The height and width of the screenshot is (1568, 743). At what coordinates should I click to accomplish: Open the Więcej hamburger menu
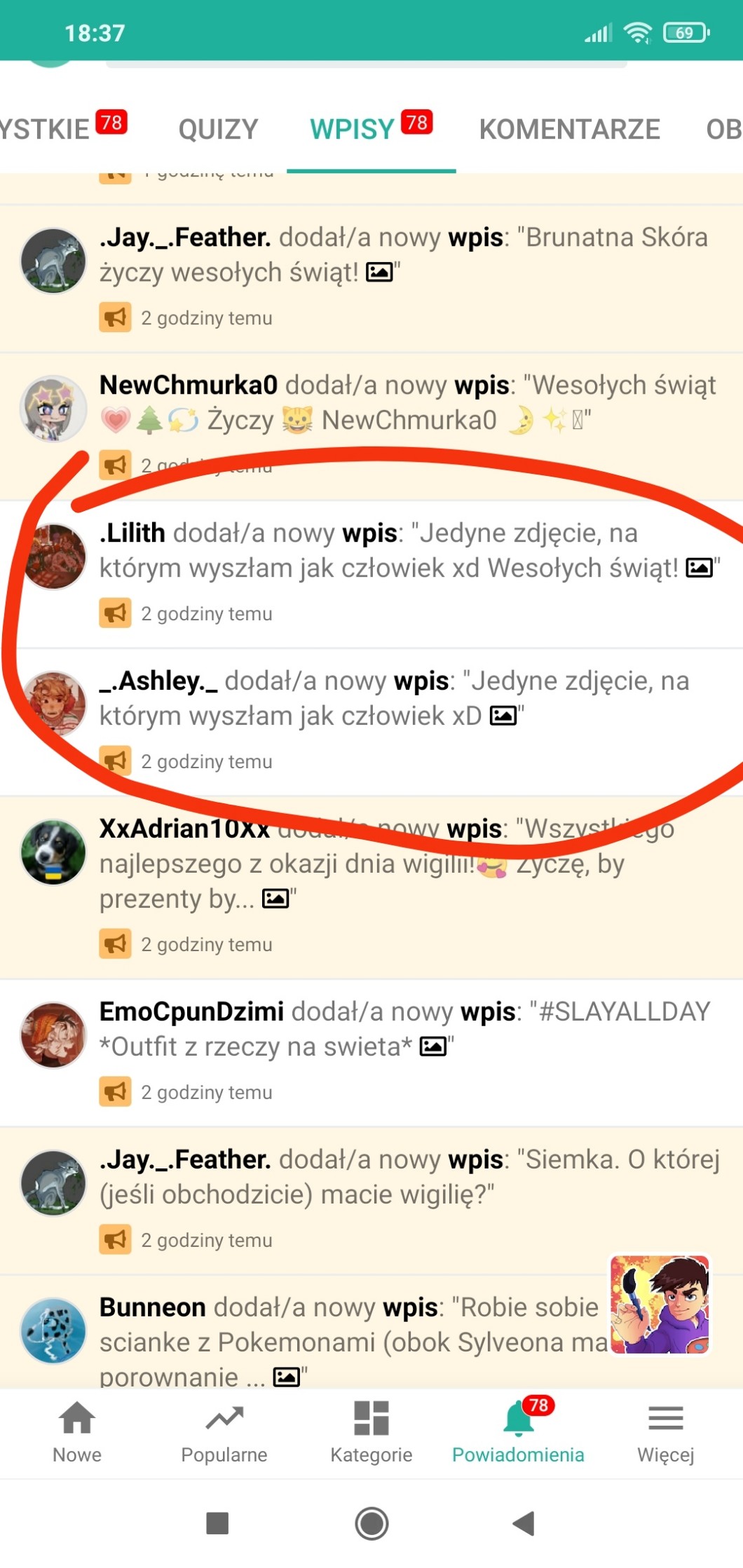(x=666, y=1418)
